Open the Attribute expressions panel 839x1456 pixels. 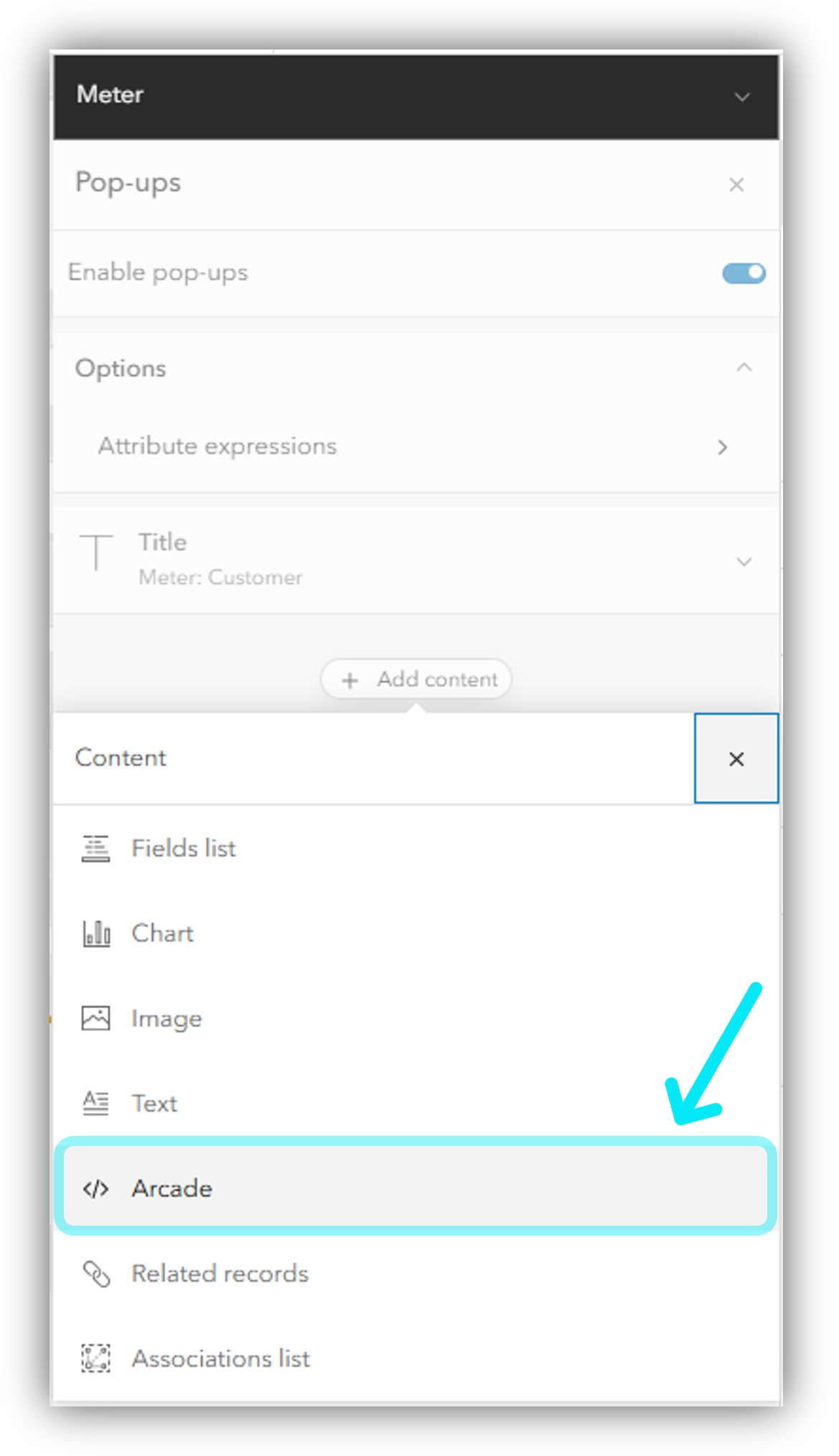(721, 447)
